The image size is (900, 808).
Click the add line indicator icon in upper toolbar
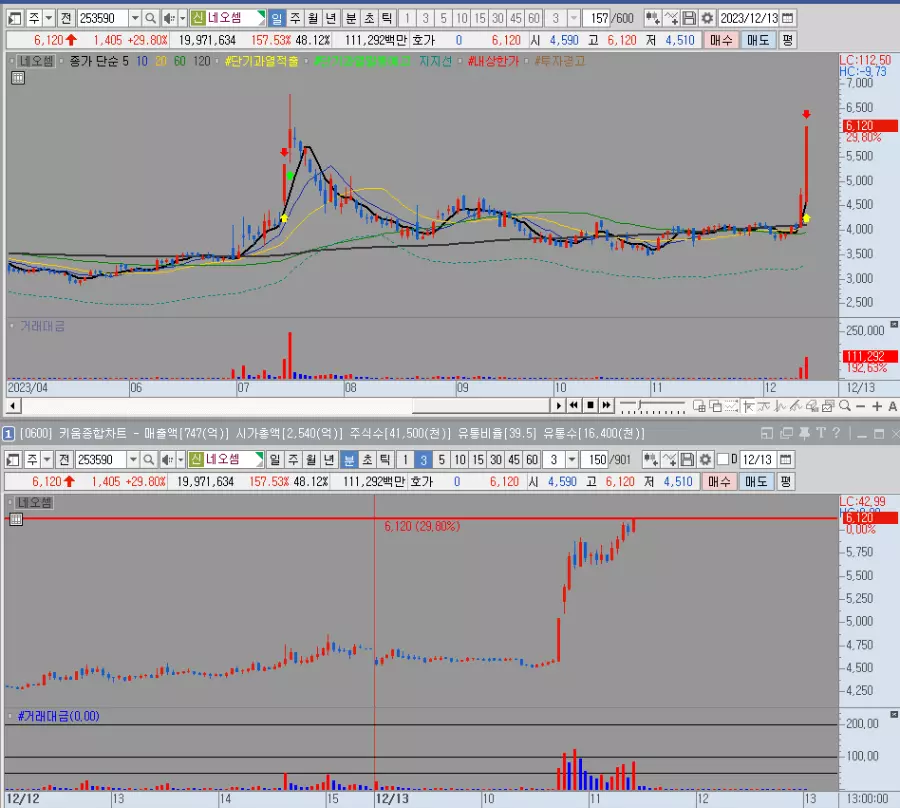671,18
